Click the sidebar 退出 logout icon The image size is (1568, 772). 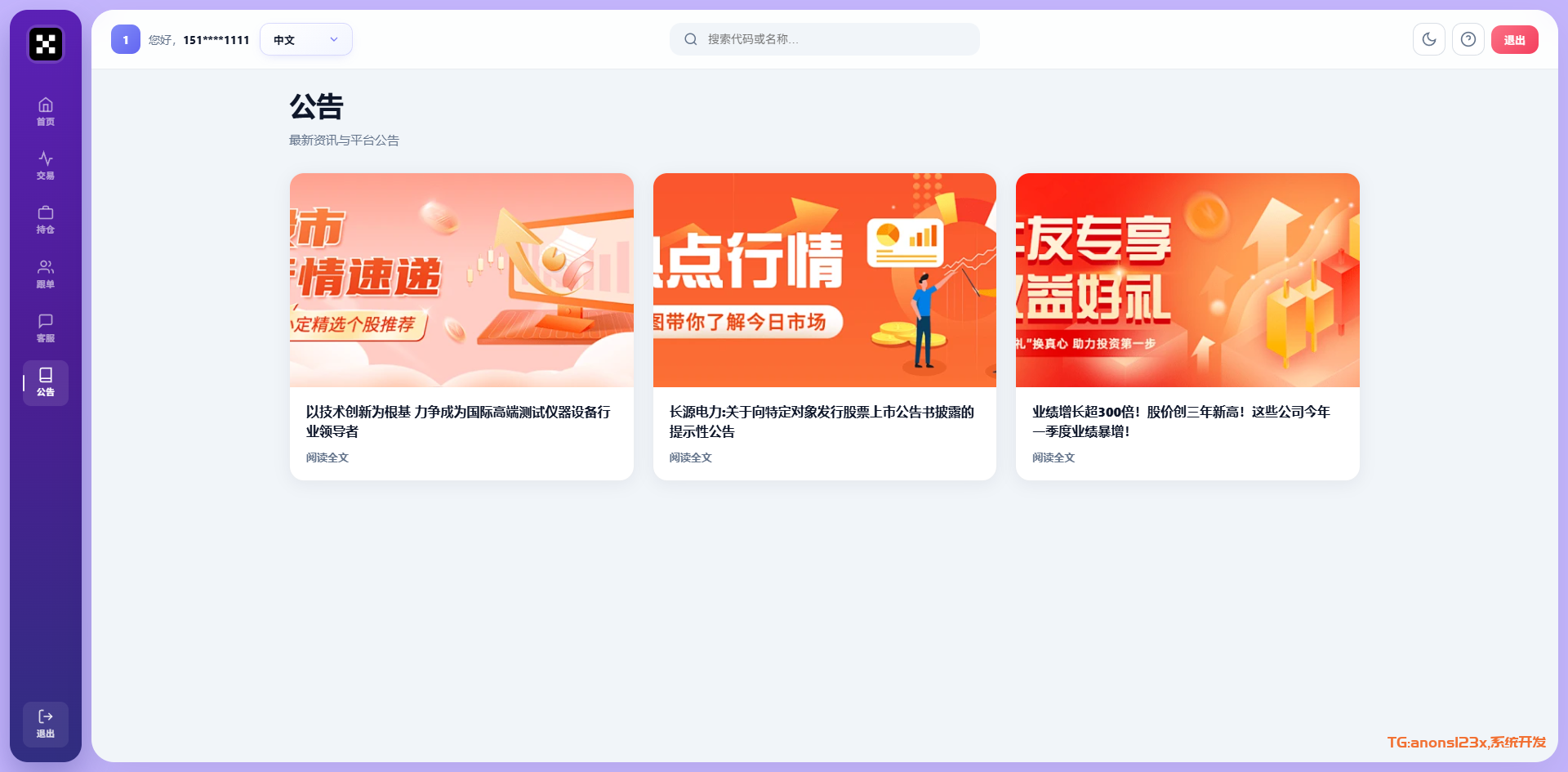pos(46,724)
